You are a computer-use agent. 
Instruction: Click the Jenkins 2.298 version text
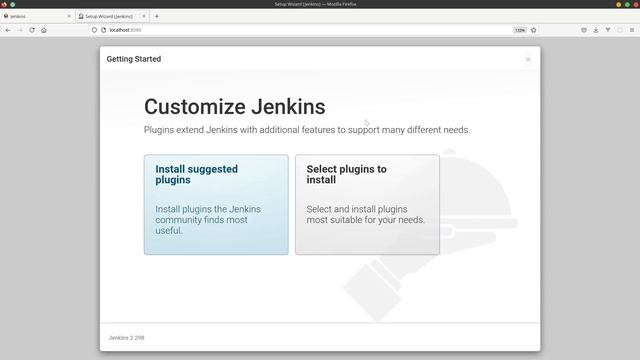point(127,338)
